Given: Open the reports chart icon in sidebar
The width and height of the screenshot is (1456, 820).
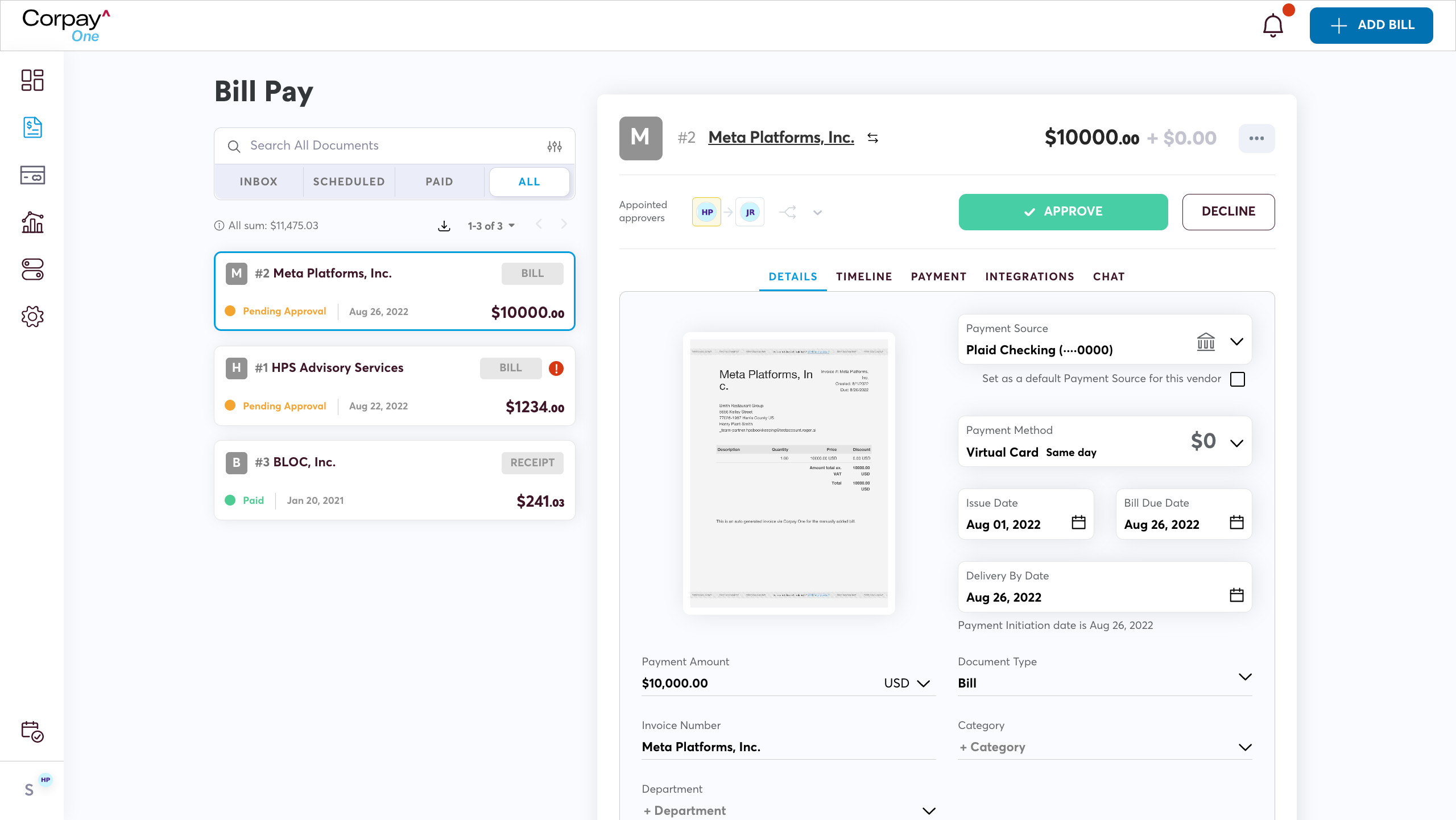Looking at the screenshot, I should (32, 222).
